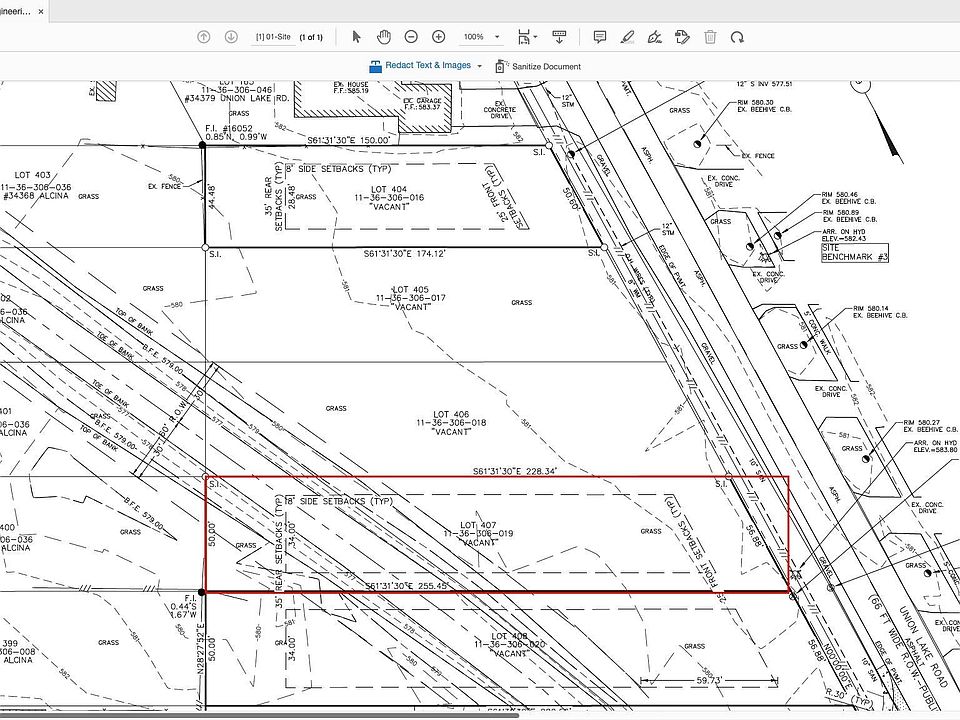Open Redact Text & Images dropdown arrow
Screen dimensions: 960x720
coord(480,66)
